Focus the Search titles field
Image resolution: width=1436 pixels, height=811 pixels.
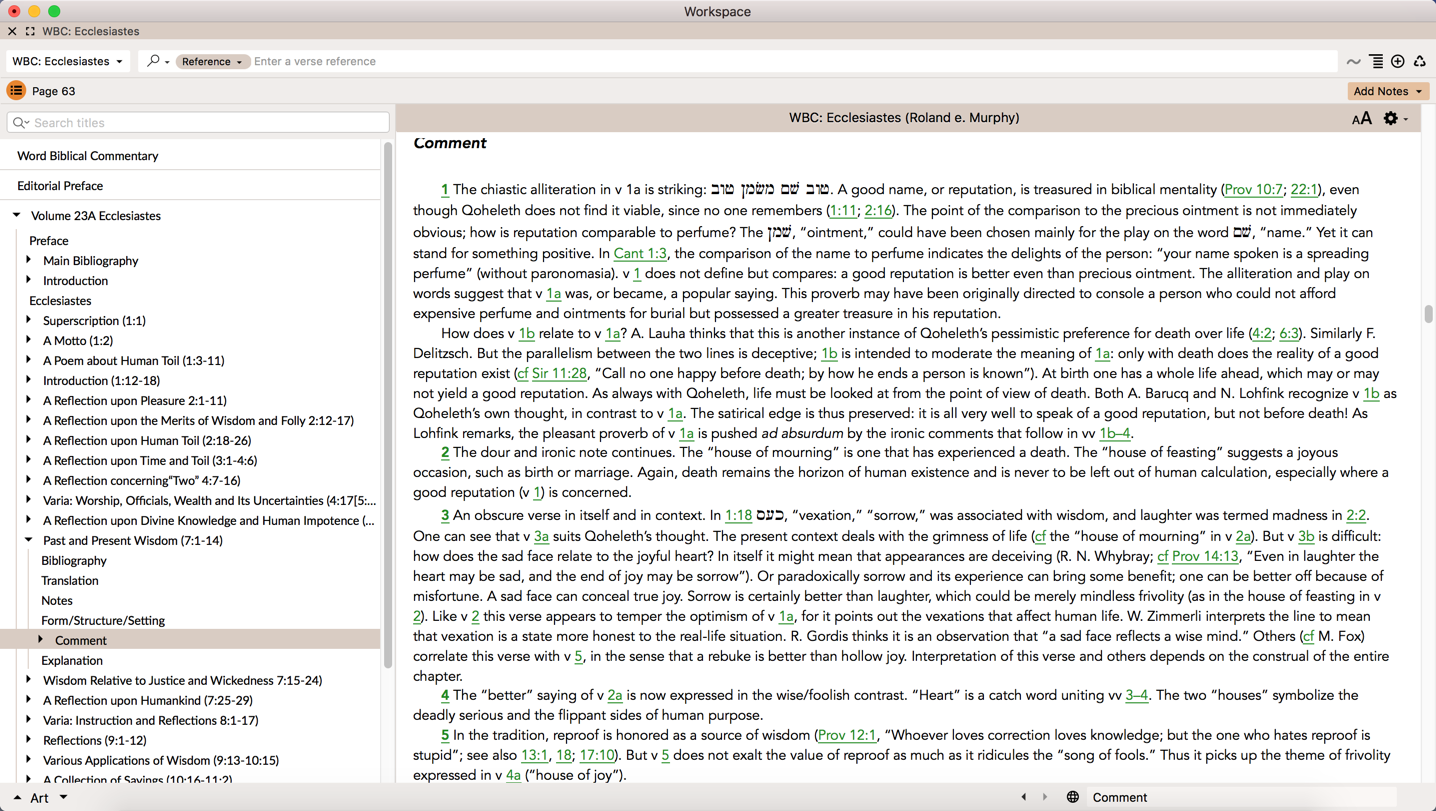tap(198, 123)
